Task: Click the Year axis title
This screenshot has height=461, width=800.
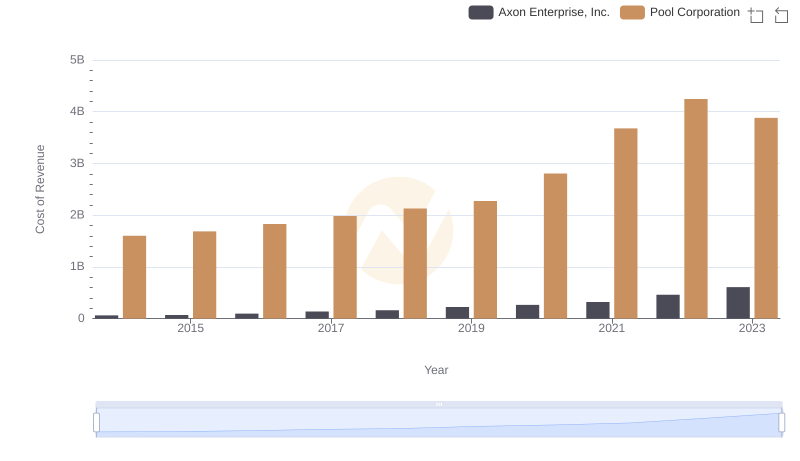Action: (x=436, y=370)
